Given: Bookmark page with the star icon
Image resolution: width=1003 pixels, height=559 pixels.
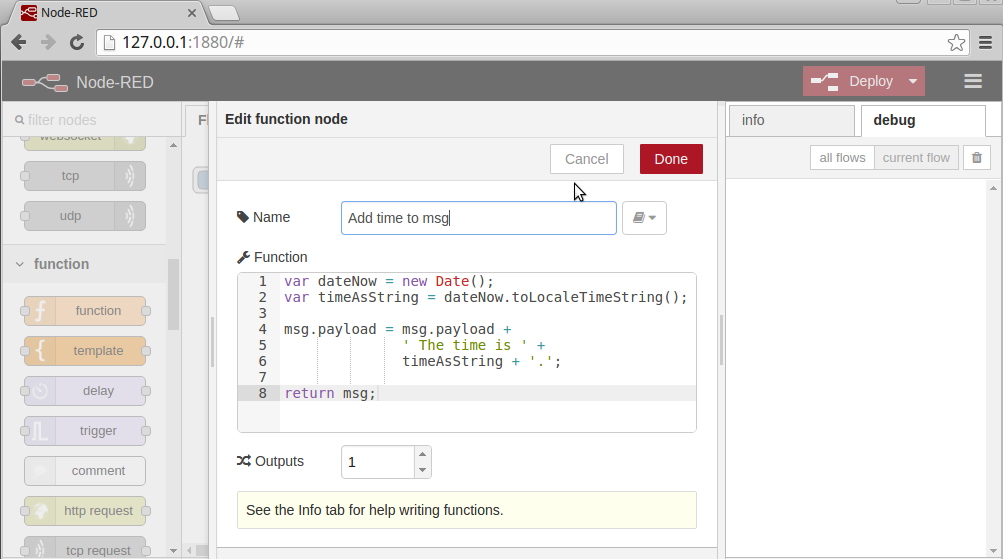Looking at the screenshot, I should coord(957,42).
